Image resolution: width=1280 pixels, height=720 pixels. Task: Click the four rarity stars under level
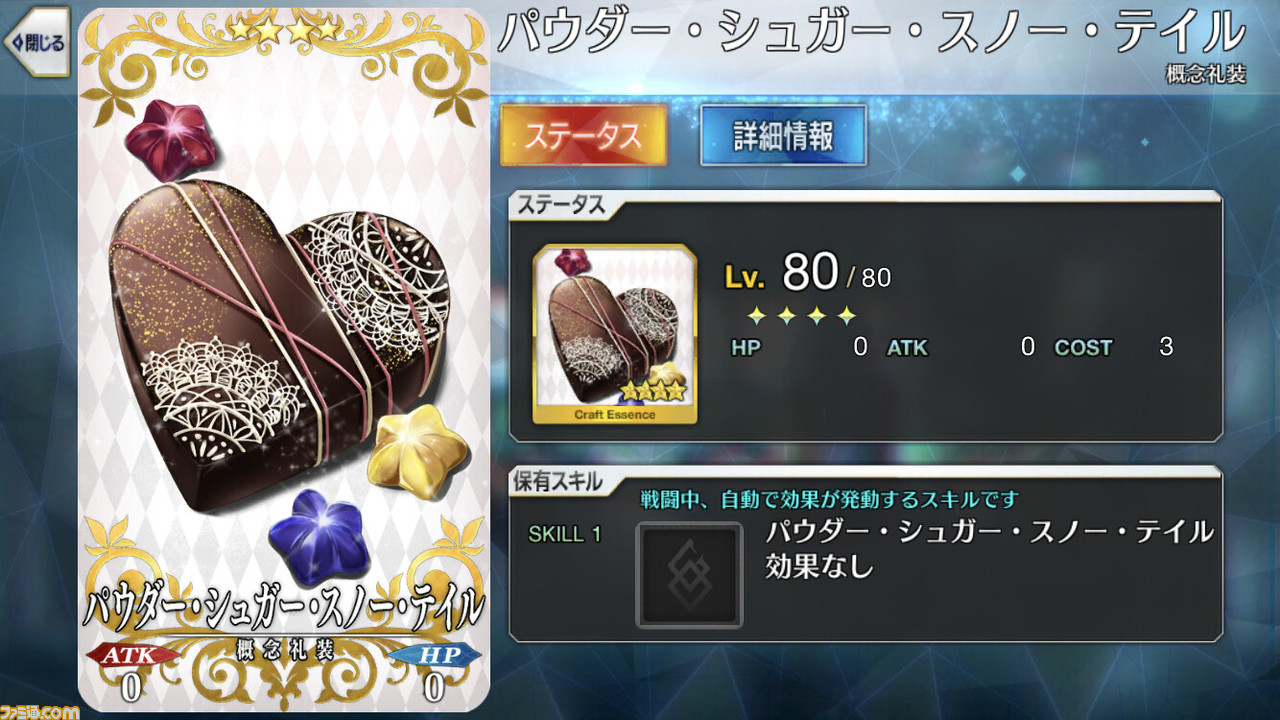(802, 316)
